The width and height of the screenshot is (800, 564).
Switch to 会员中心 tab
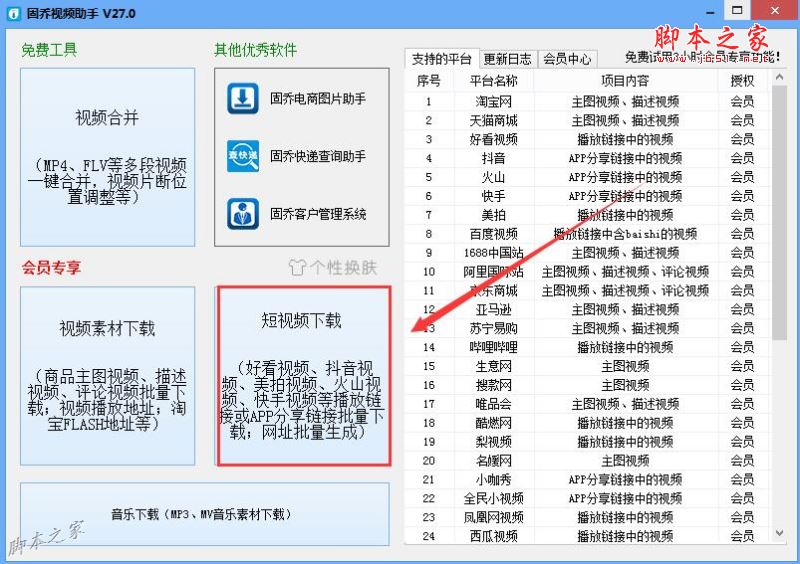[x=567, y=59]
